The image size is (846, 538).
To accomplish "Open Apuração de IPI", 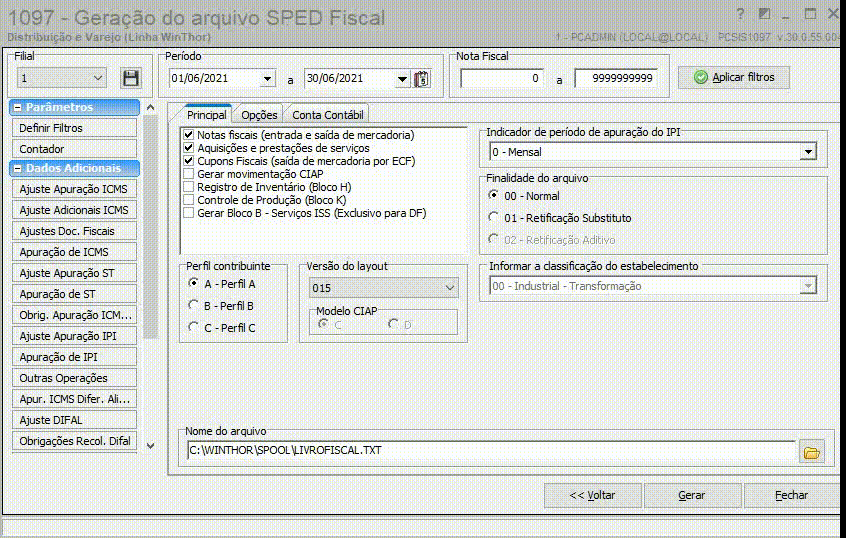I will [74, 357].
